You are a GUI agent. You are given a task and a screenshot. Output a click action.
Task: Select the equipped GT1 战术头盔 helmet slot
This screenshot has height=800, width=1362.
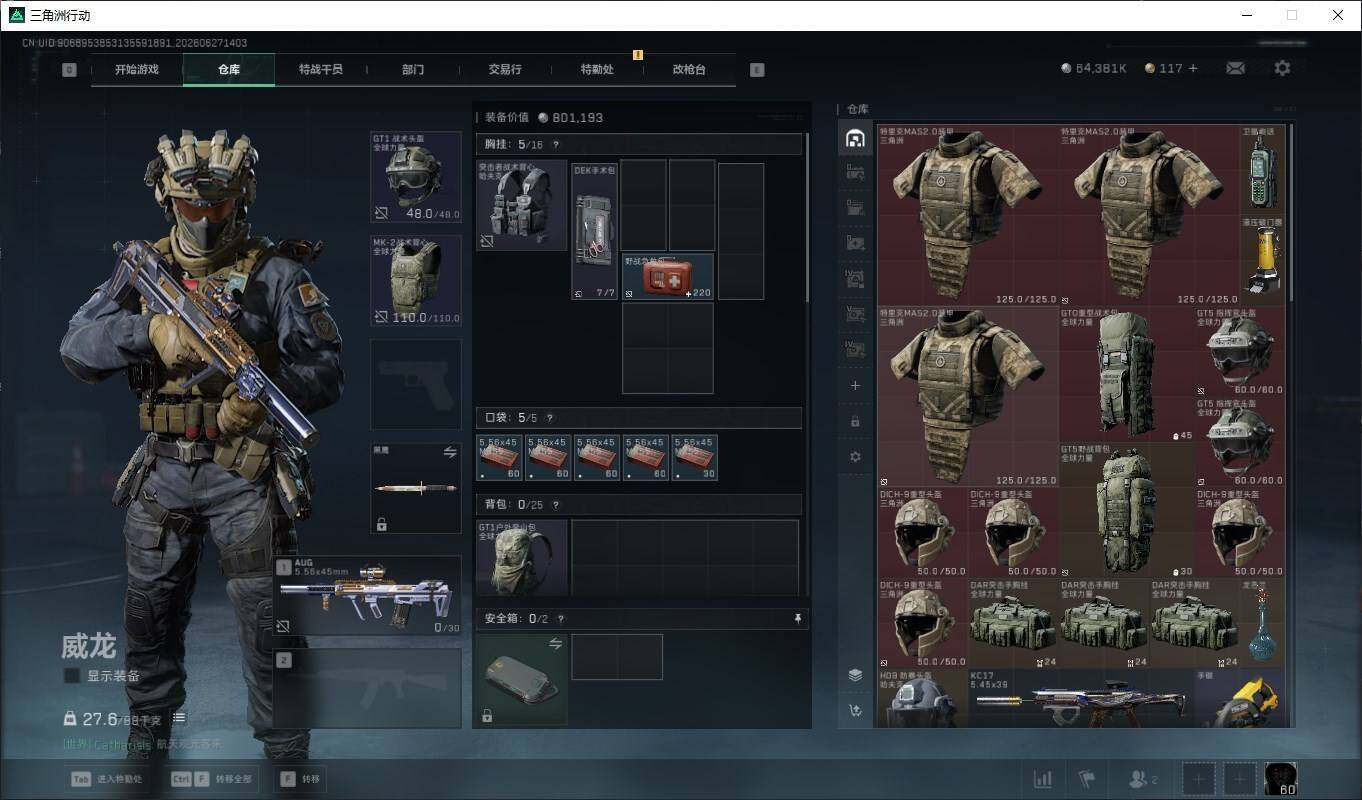pyautogui.click(x=416, y=177)
